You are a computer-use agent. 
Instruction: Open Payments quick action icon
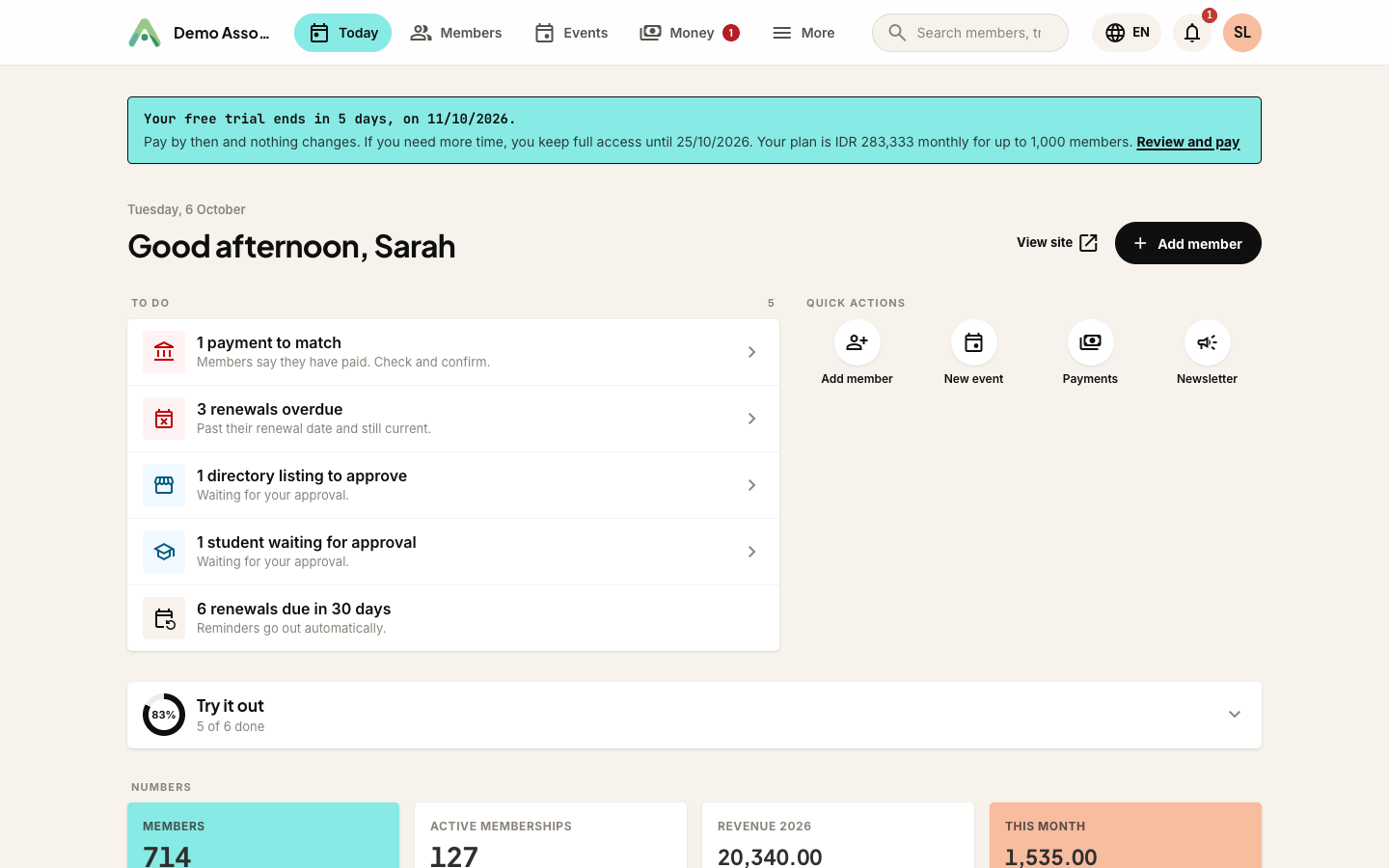coord(1090,342)
